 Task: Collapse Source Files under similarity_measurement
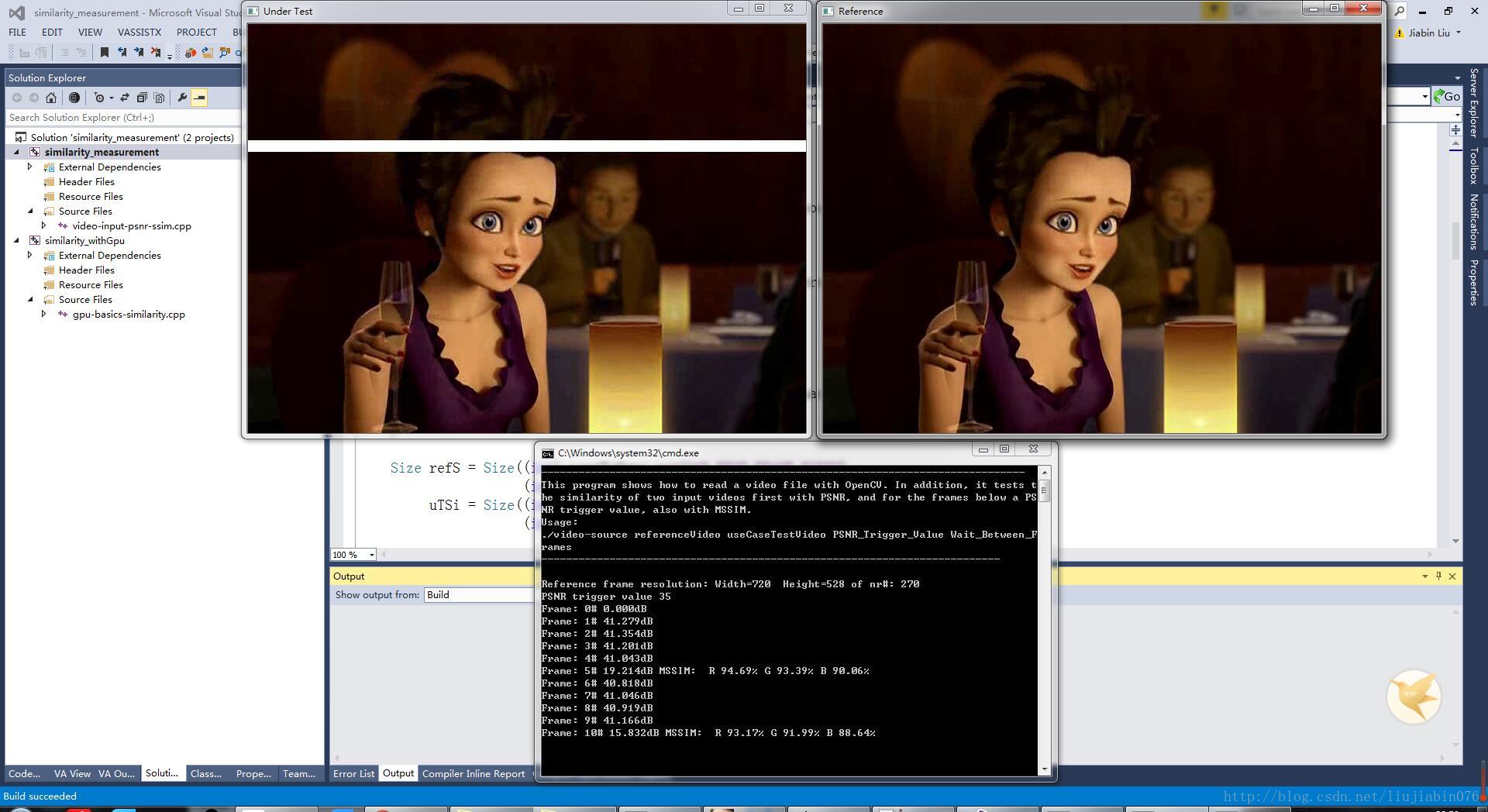point(30,212)
